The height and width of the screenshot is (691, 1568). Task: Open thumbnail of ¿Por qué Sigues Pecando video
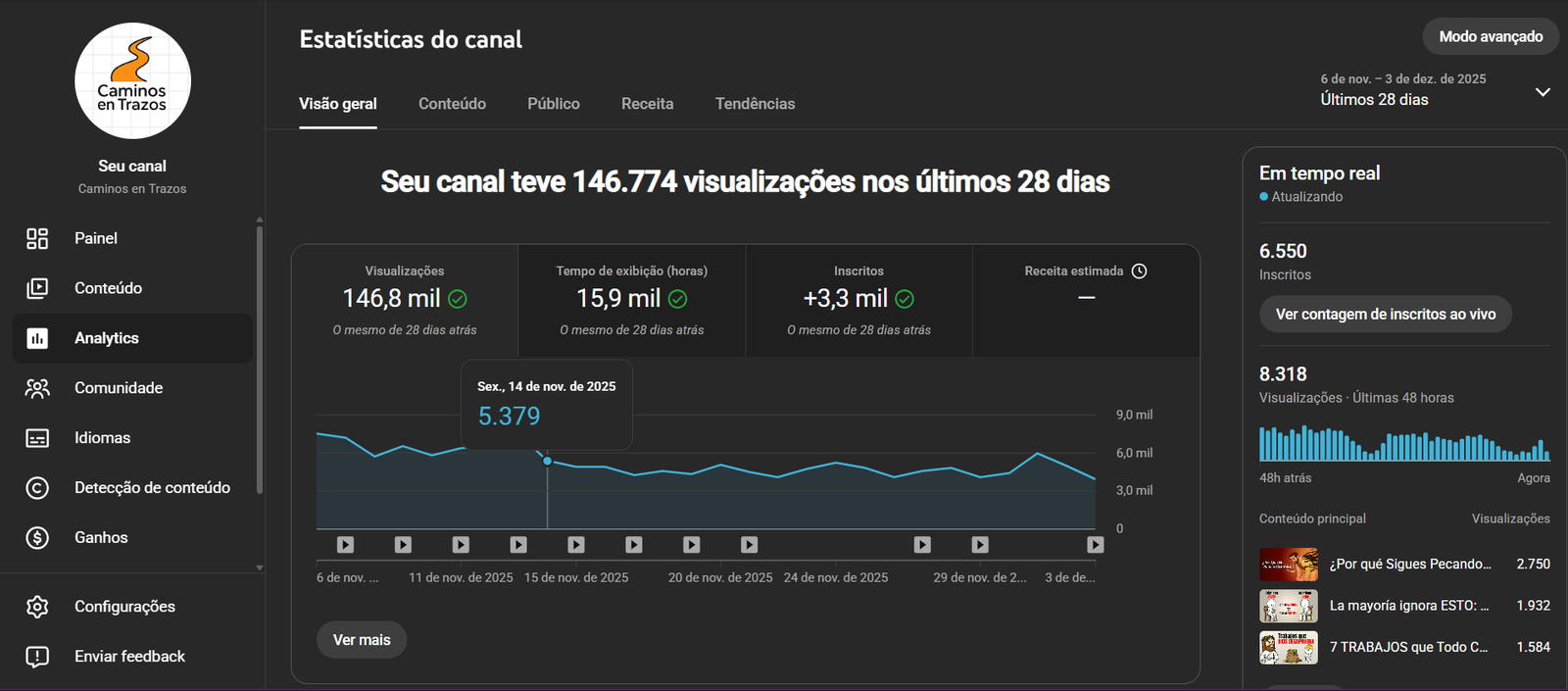click(x=1289, y=565)
